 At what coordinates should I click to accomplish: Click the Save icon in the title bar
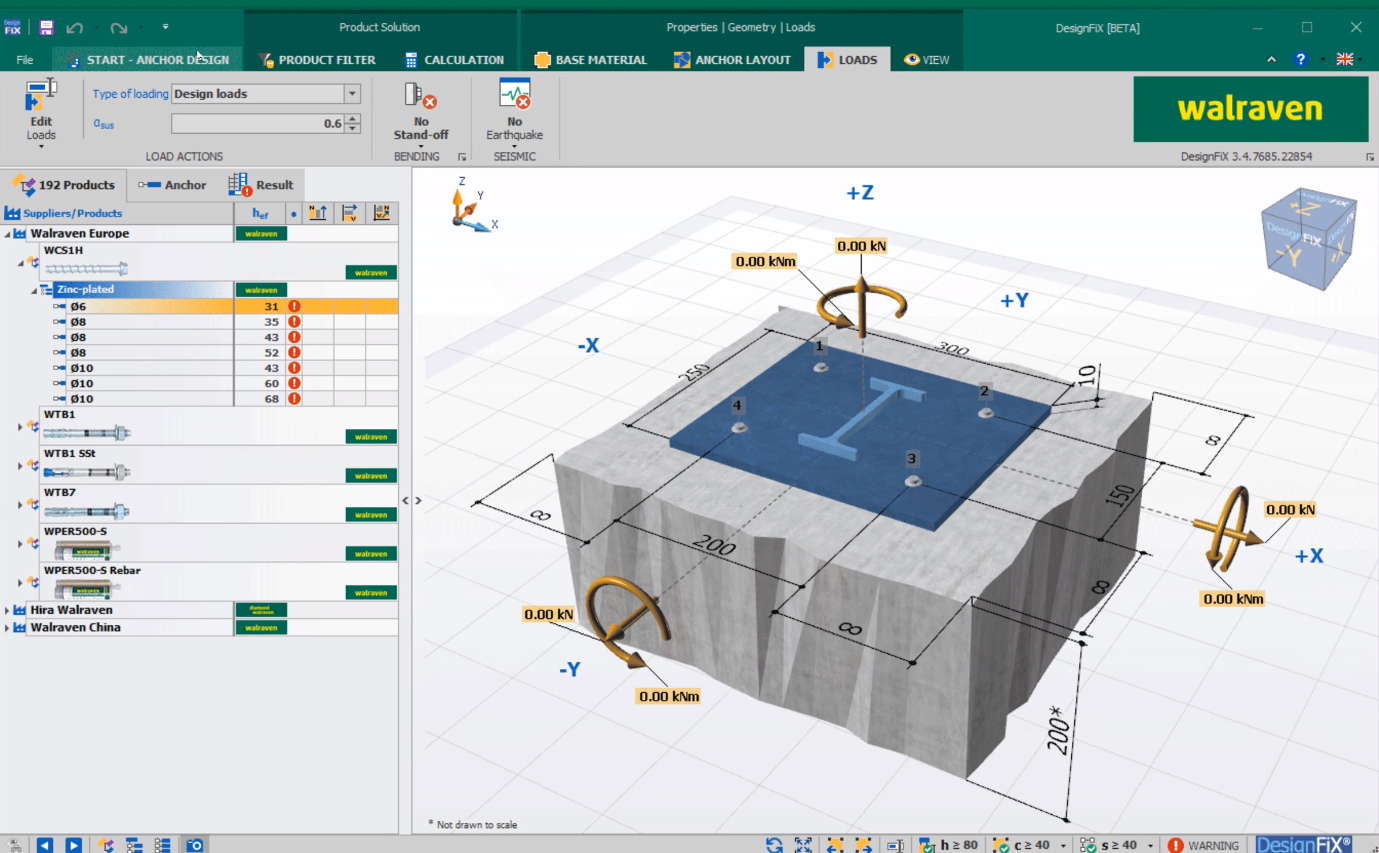pyautogui.click(x=46, y=28)
